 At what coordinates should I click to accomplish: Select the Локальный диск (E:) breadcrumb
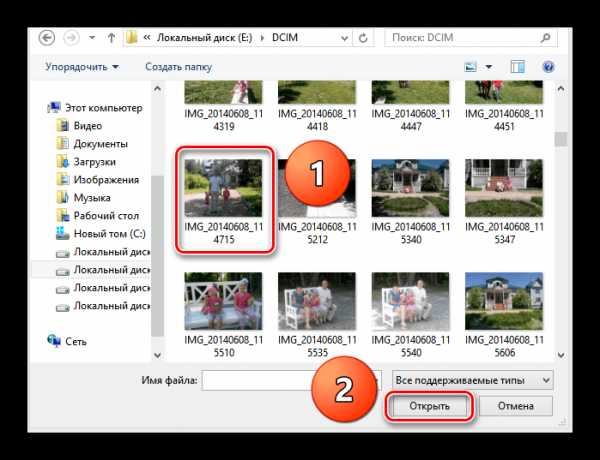[205, 38]
